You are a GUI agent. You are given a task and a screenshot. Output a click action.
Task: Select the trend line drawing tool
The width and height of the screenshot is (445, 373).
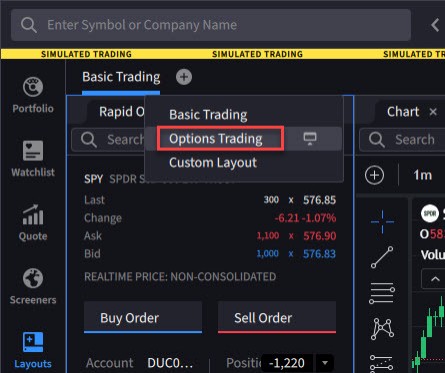pos(382,257)
